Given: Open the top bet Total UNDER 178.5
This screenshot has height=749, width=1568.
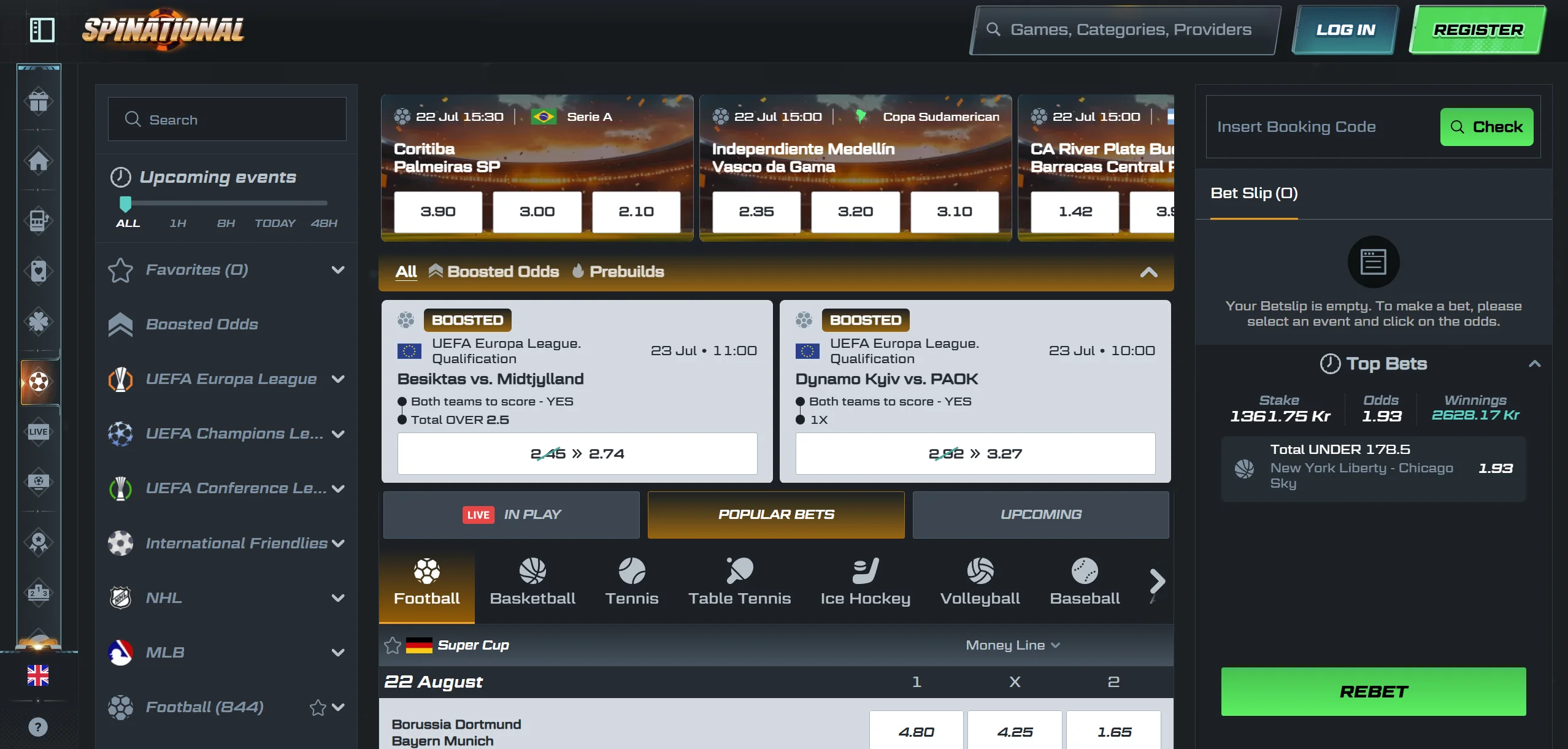Looking at the screenshot, I should click(x=1374, y=469).
